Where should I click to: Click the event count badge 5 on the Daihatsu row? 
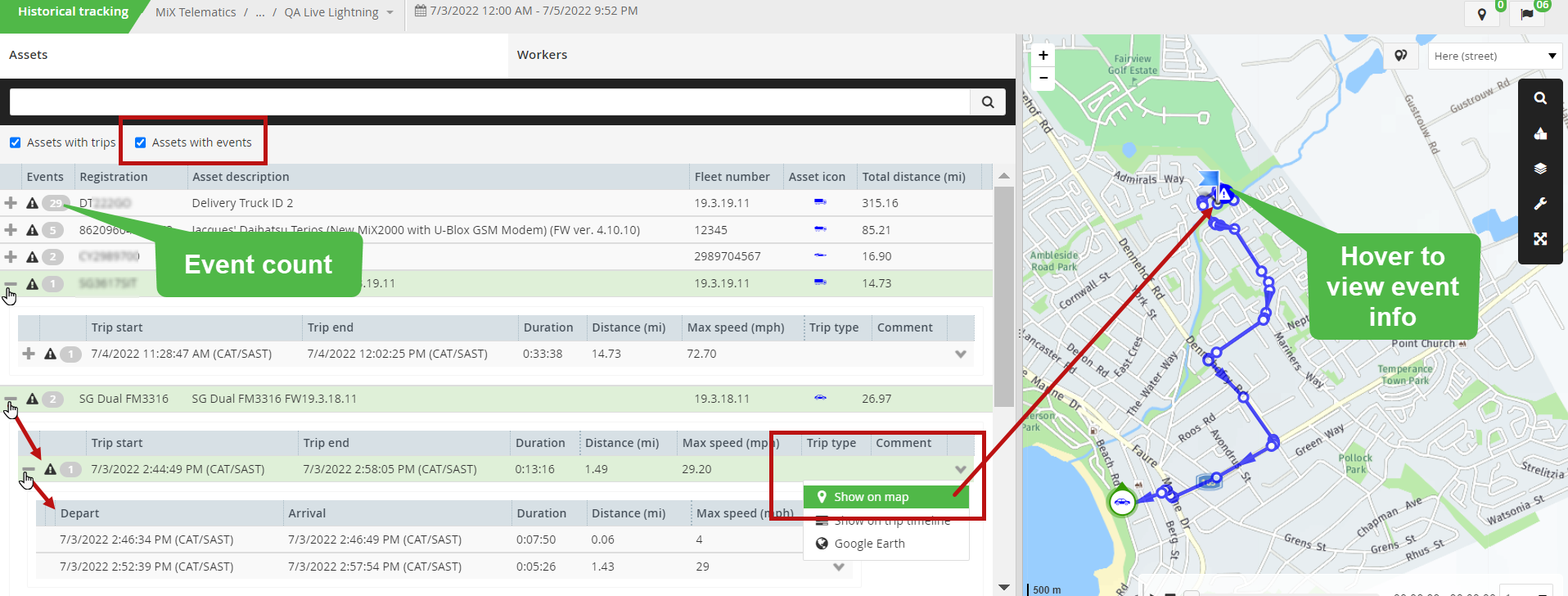tap(52, 230)
